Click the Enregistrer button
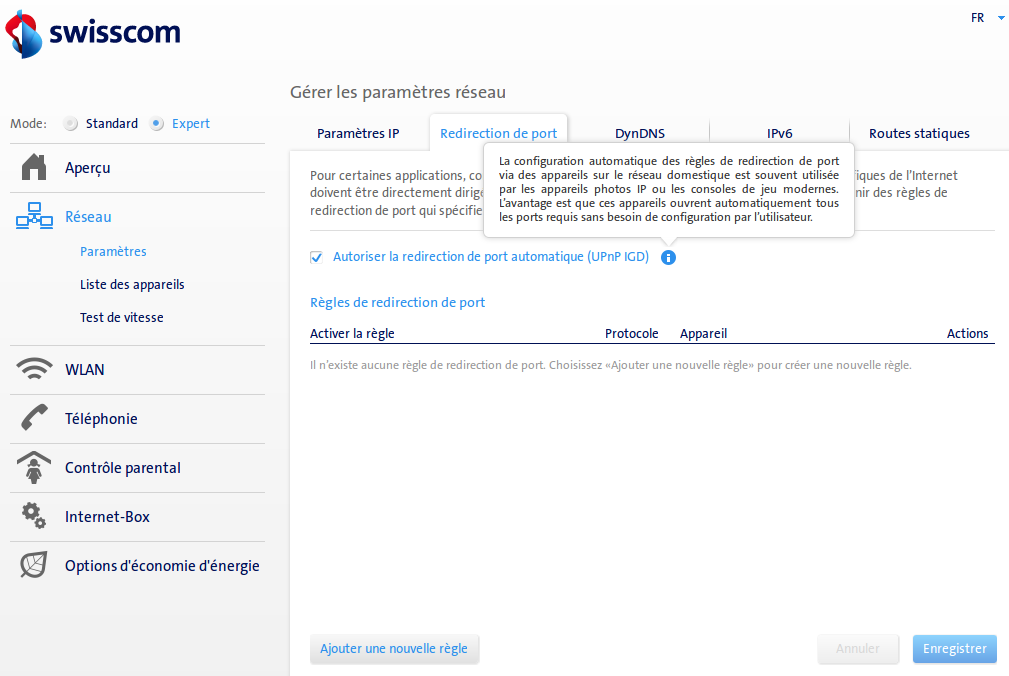The image size is (1009, 676). tap(954, 648)
